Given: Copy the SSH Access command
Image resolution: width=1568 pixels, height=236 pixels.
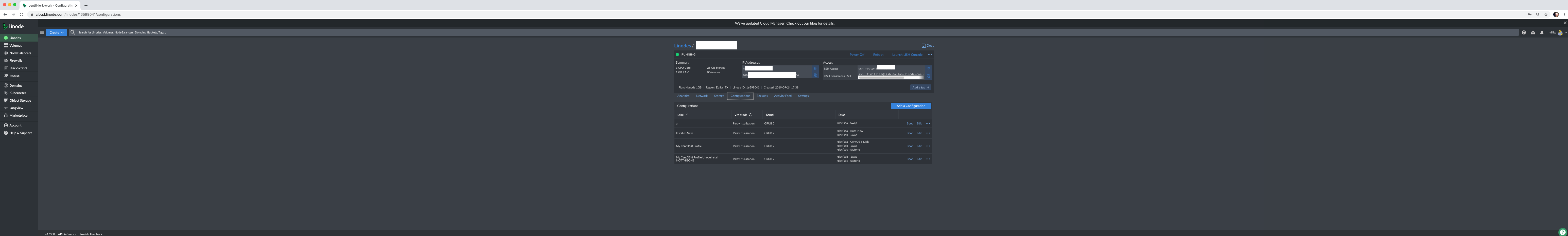Looking at the screenshot, I should 928,69.
